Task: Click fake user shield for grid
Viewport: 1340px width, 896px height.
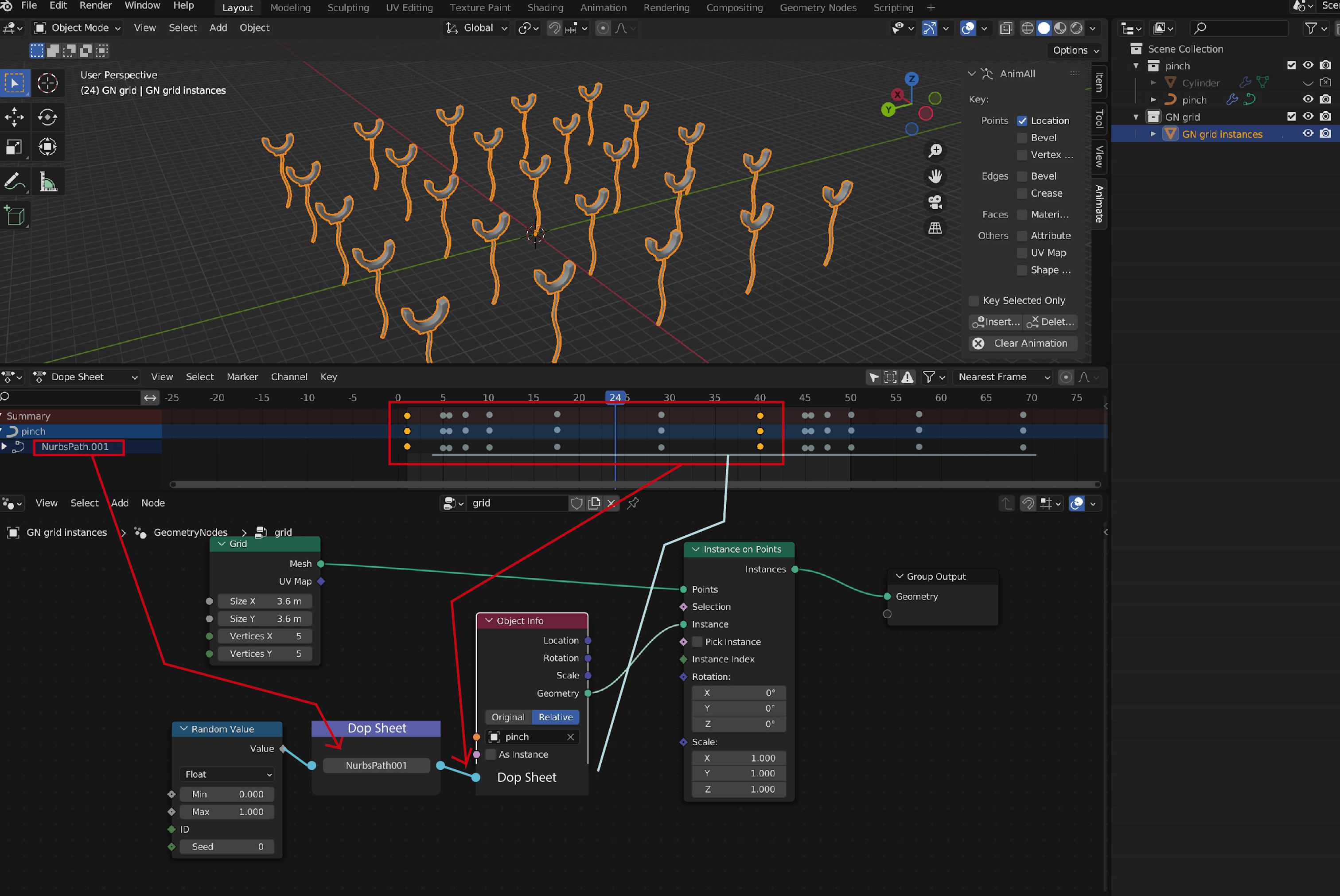Action: tap(577, 503)
